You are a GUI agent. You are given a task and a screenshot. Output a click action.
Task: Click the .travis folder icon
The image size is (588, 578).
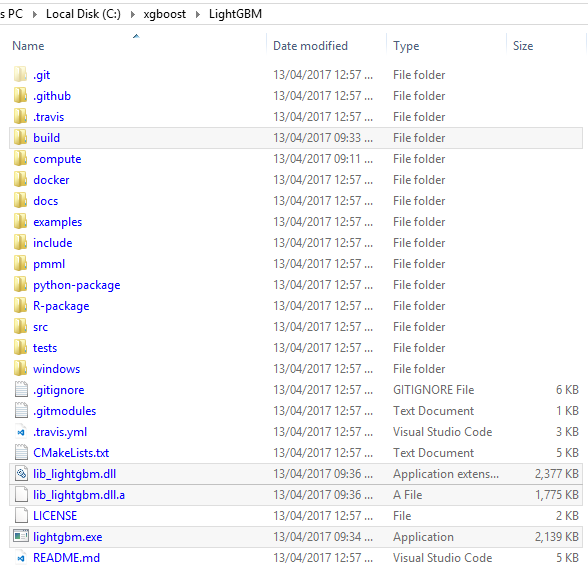[21, 116]
